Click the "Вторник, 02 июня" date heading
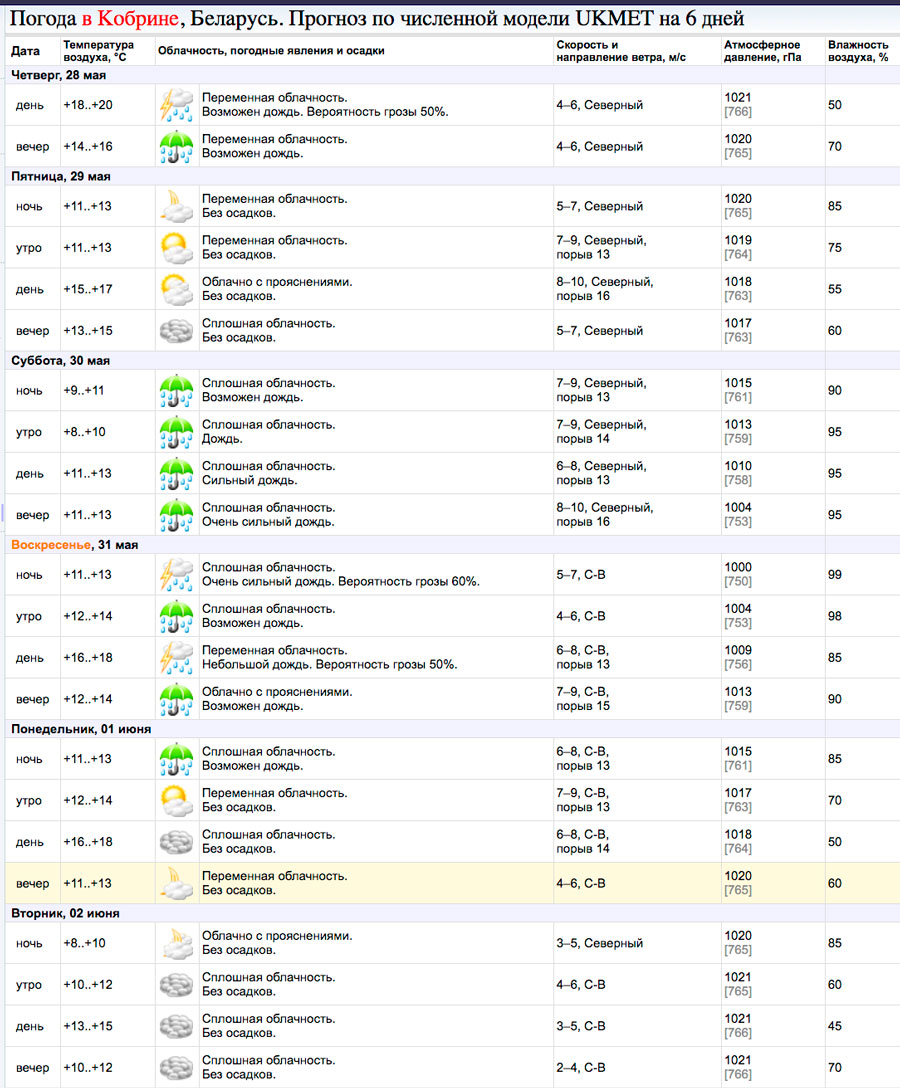Image resolution: width=900 pixels, height=1088 pixels. (x=65, y=913)
